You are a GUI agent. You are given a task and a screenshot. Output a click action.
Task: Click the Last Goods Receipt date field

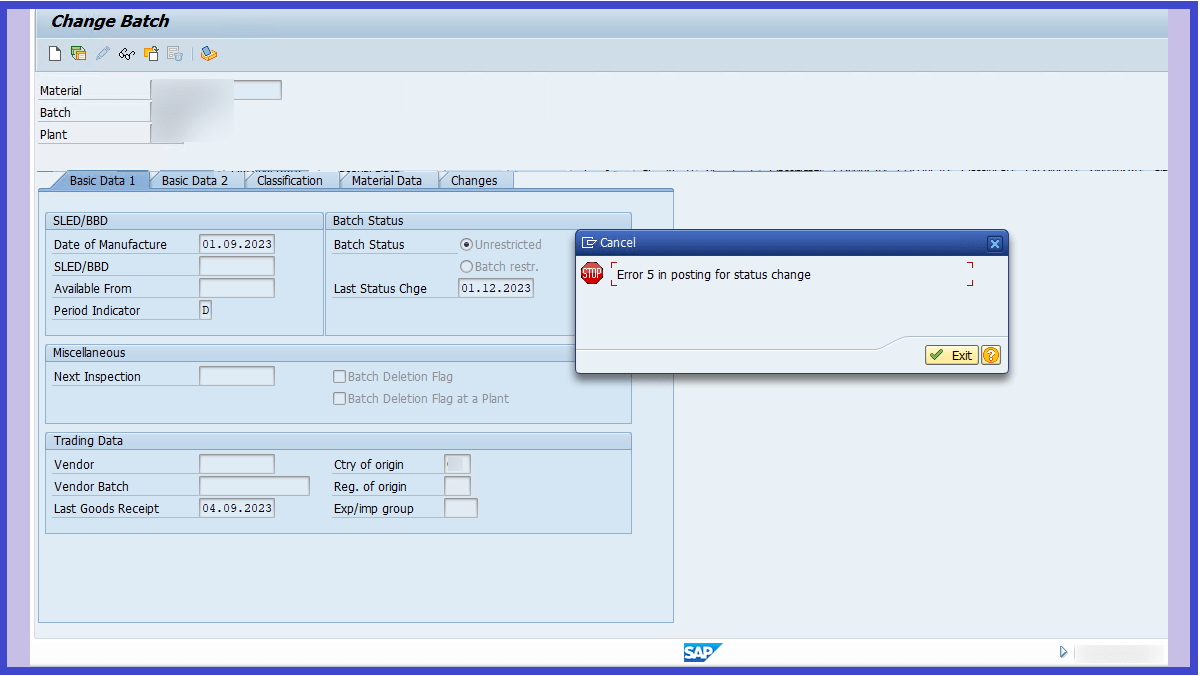[x=237, y=508]
